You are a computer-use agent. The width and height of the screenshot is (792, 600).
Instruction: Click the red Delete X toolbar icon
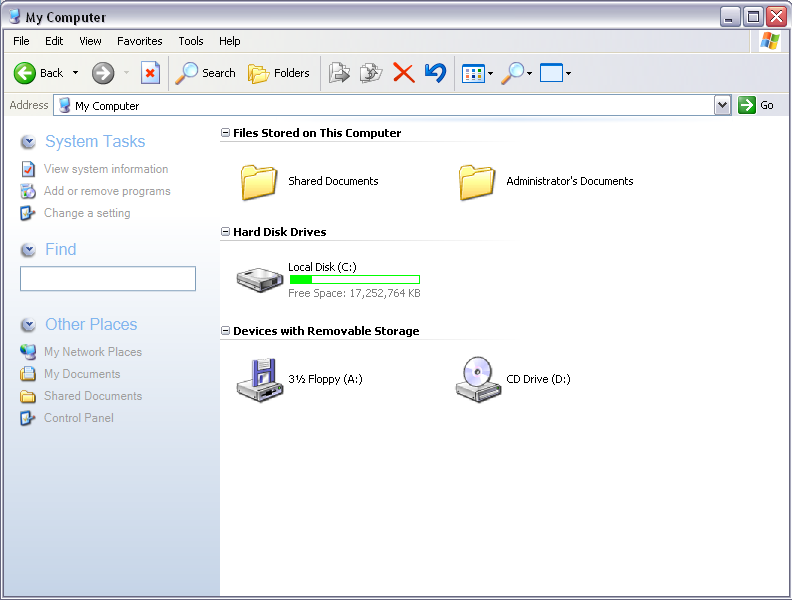403,73
